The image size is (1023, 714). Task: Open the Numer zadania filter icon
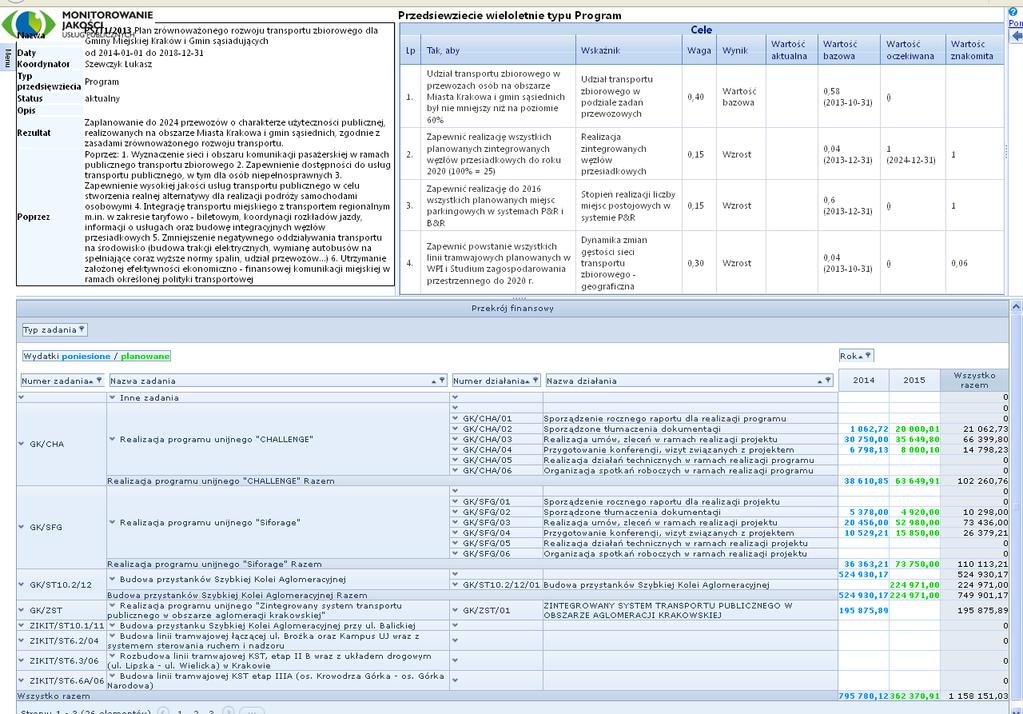99,380
